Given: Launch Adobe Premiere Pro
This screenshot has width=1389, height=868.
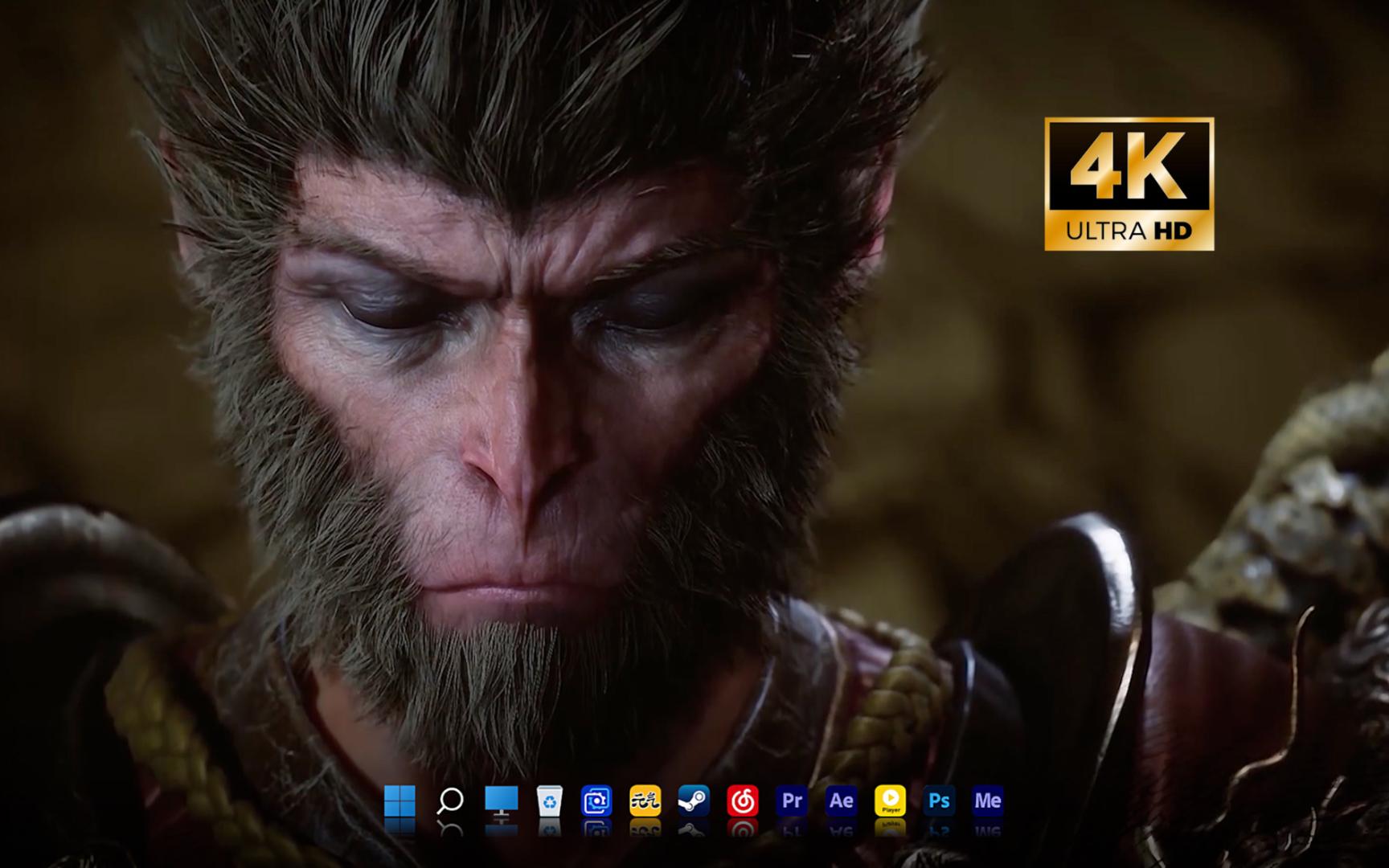Looking at the screenshot, I should [792, 800].
